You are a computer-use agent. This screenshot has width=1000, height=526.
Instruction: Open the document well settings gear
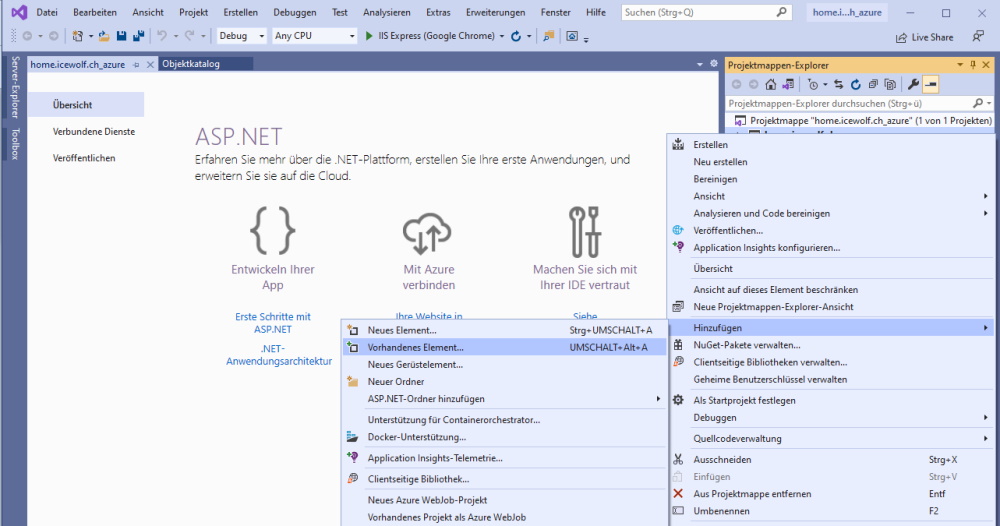(714, 64)
